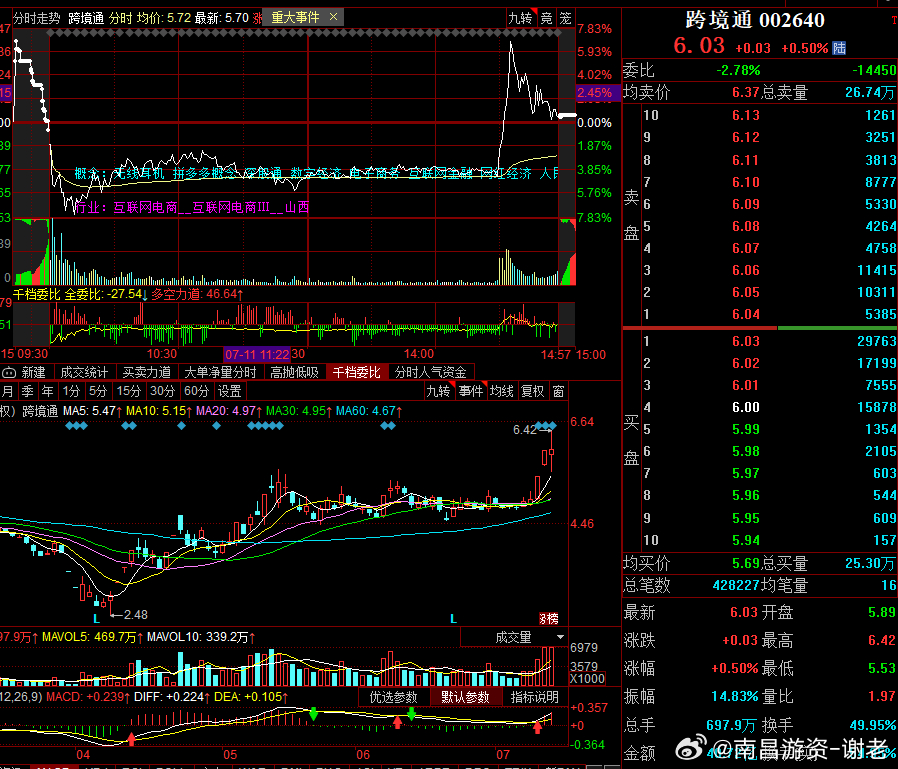Click the MACD green down arrow near 06

(411, 713)
